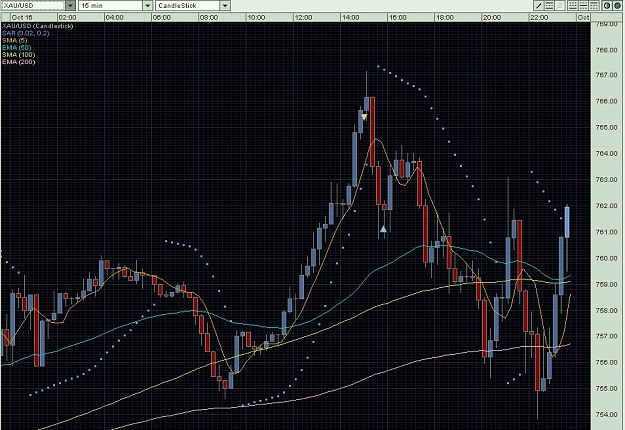Click the 16:00 time axis label
This screenshot has height=430, width=625.
(x=397, y=18)
